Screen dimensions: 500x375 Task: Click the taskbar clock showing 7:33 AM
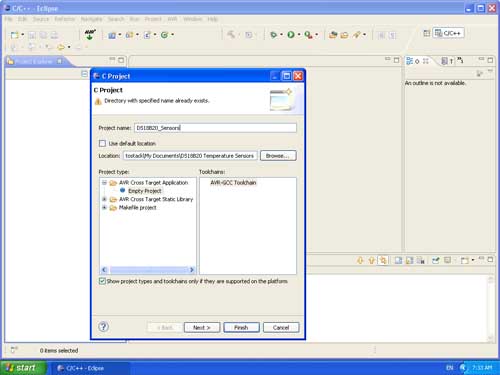coord(482,368)
